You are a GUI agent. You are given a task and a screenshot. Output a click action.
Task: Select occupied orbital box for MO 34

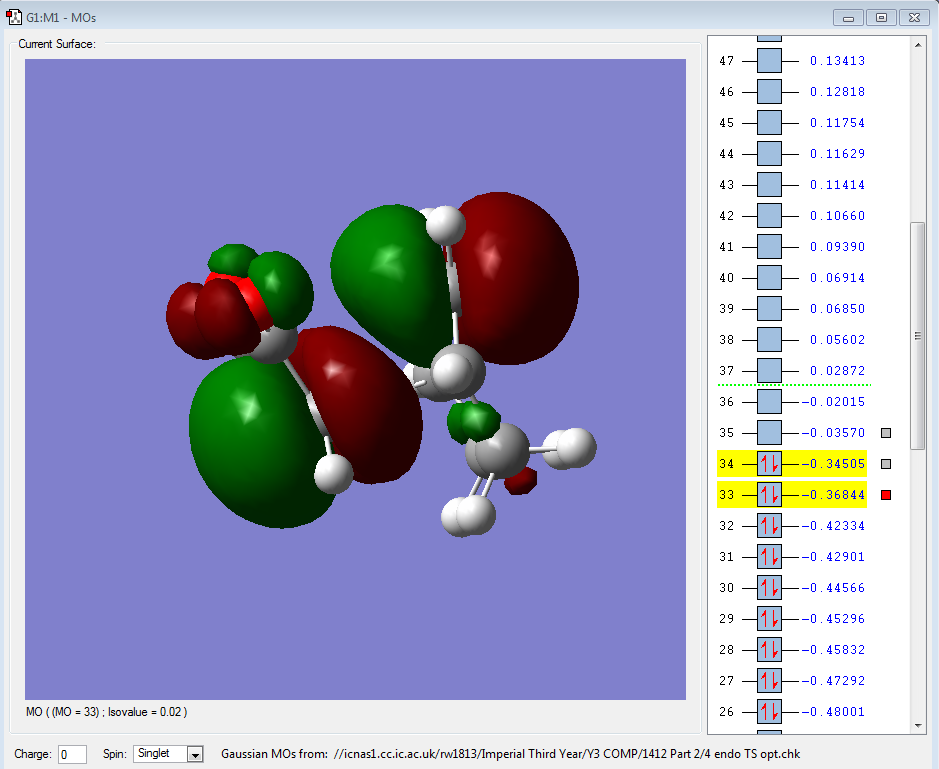click(x=769, y=464)
